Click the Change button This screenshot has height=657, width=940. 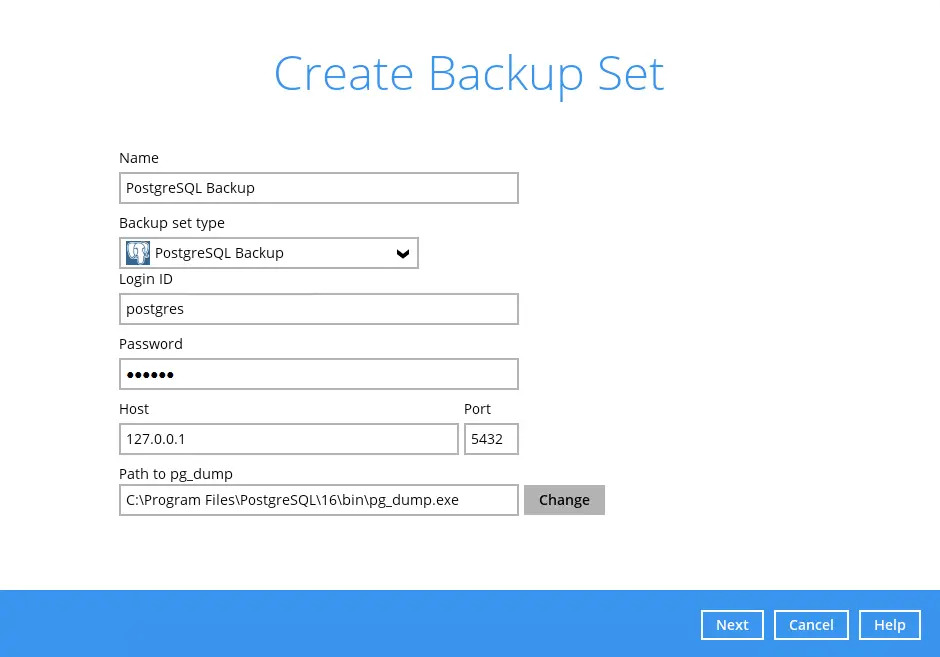[564, 500]
